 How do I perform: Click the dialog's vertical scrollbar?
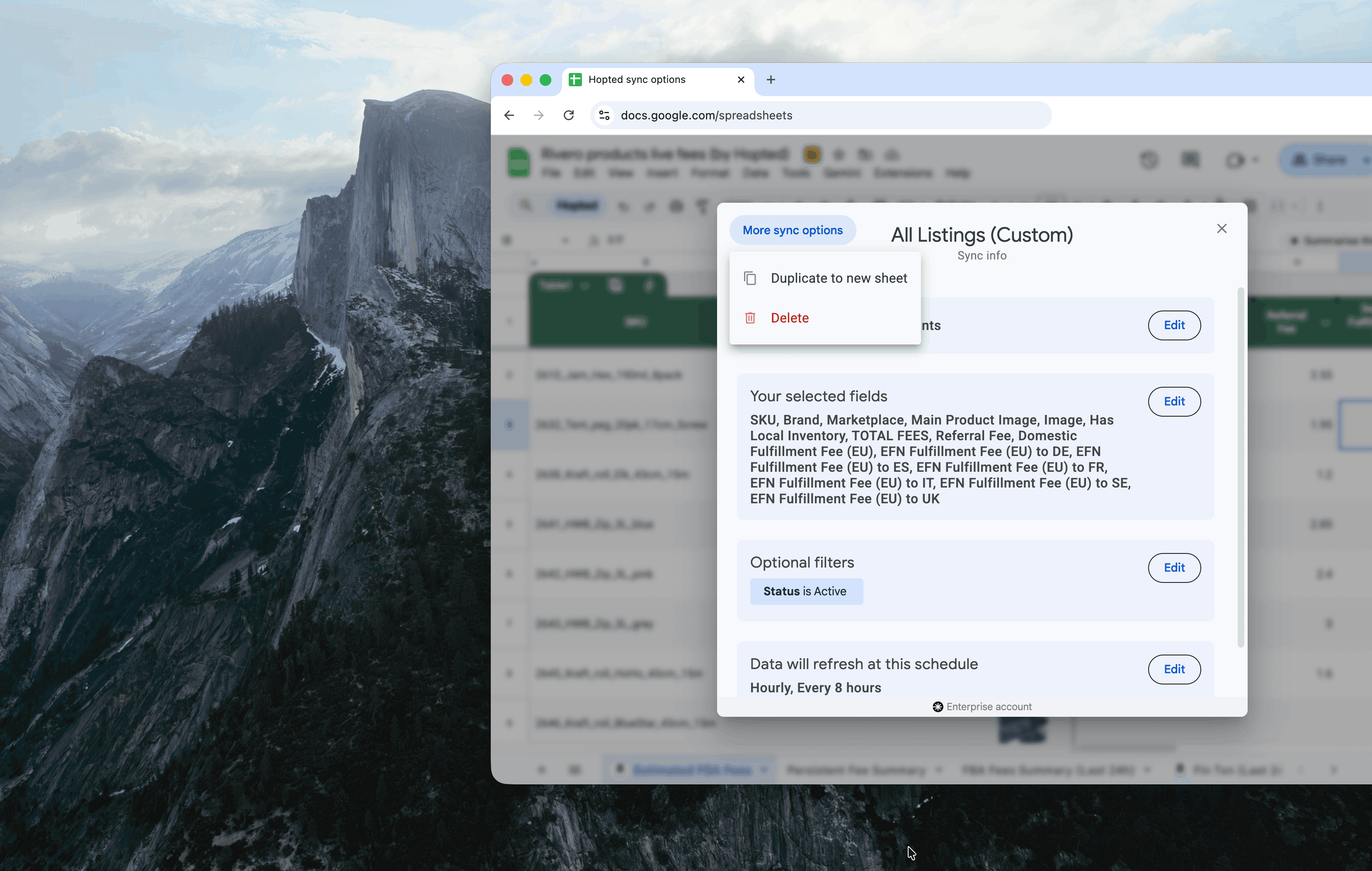coord(1240,468)
